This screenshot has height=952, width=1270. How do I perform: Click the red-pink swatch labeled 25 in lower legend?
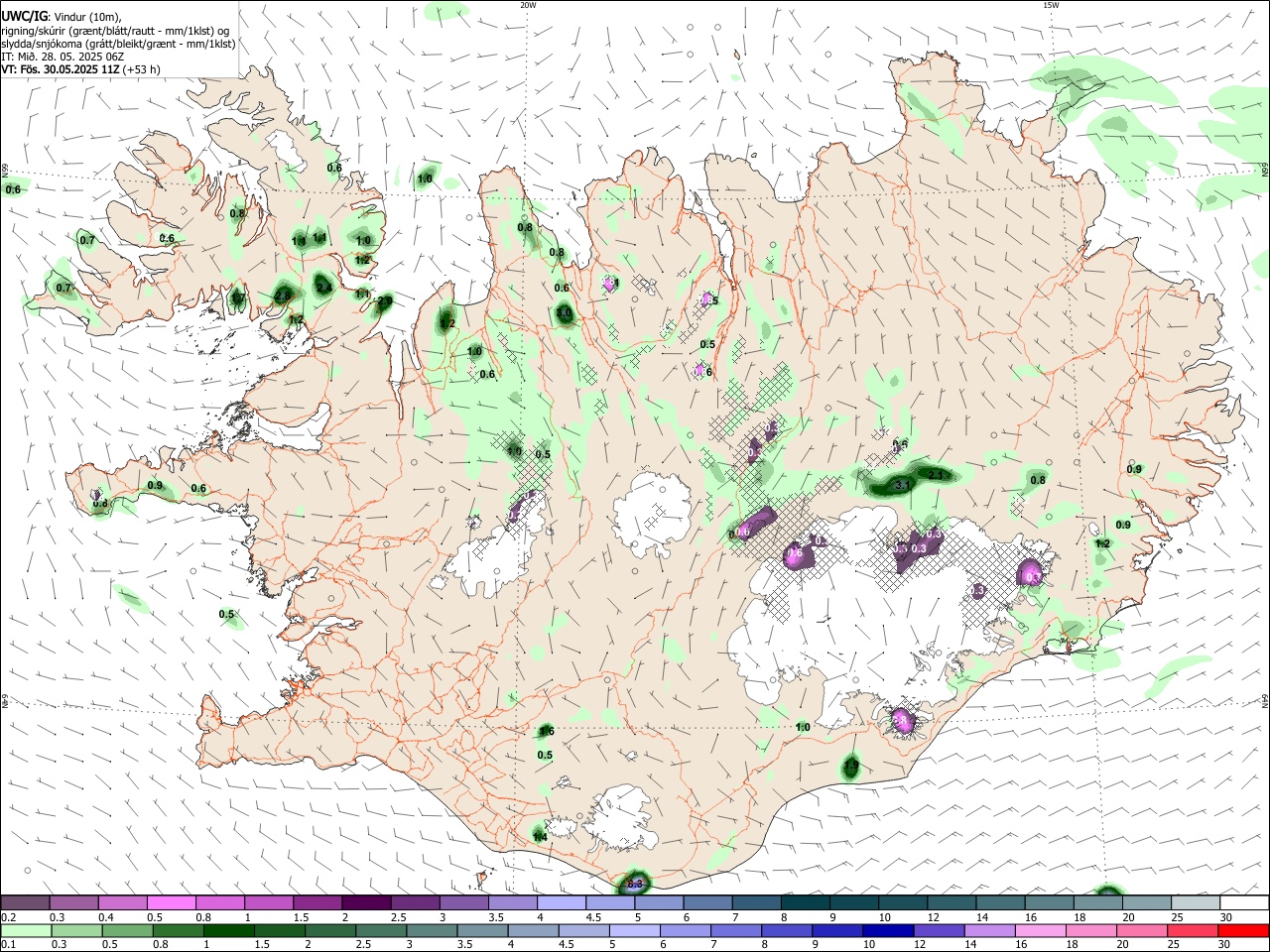tap(1193, 931)
